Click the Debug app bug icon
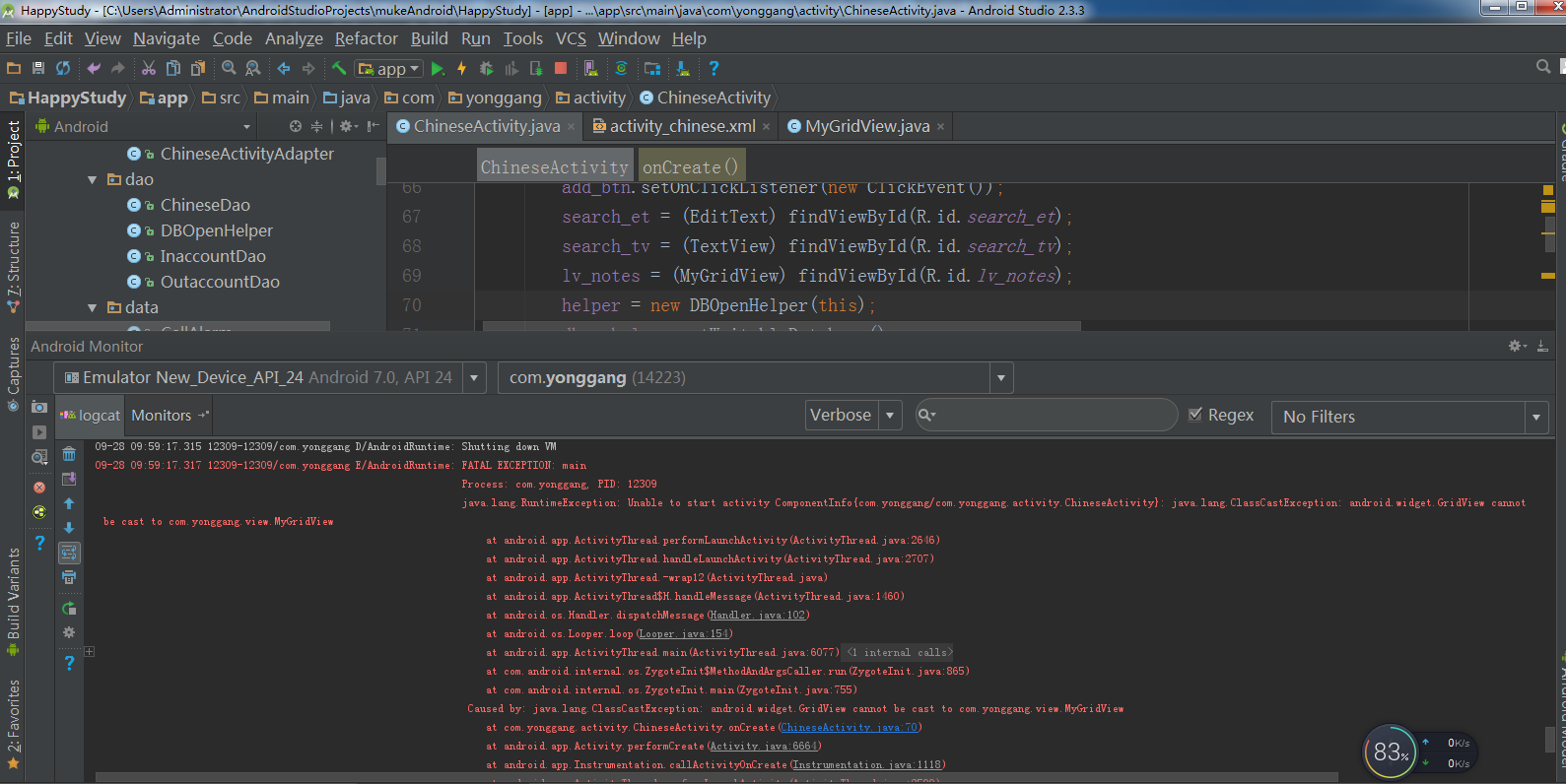This screenshot has width=1566, height=784. tap(486, 68)
